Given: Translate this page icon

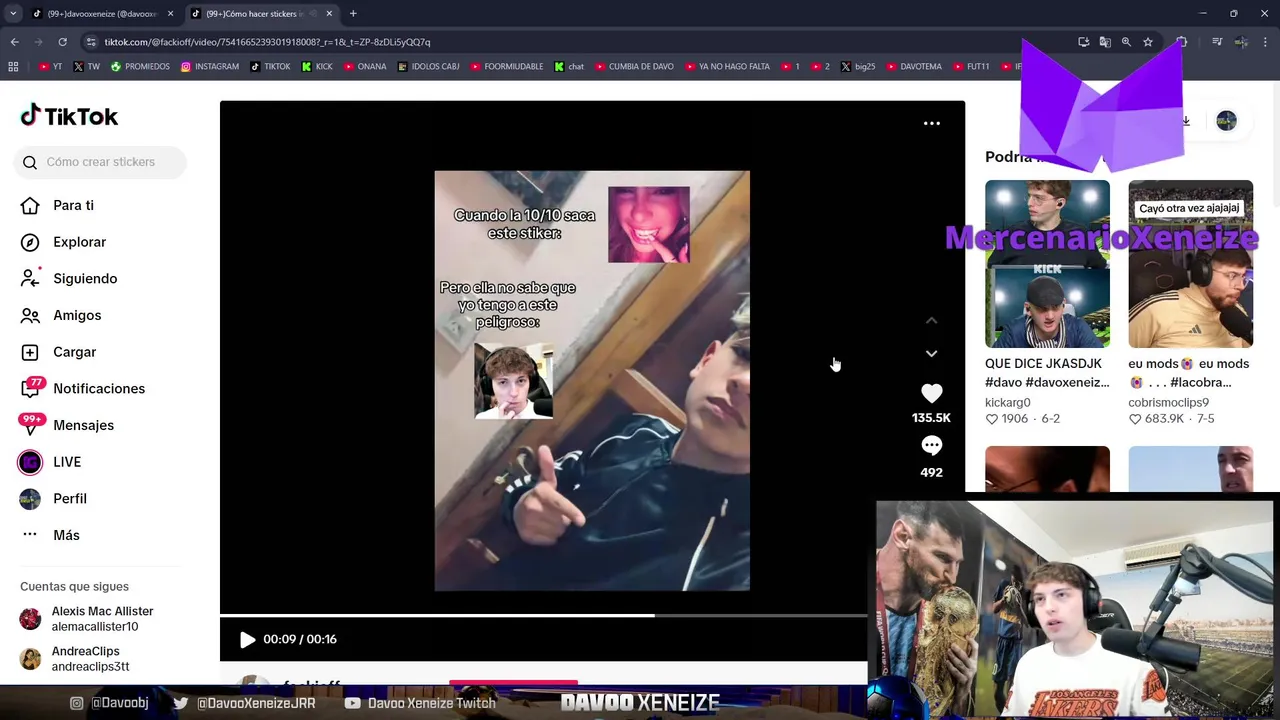Looking at the screenshot, I should pos(1105,42).
